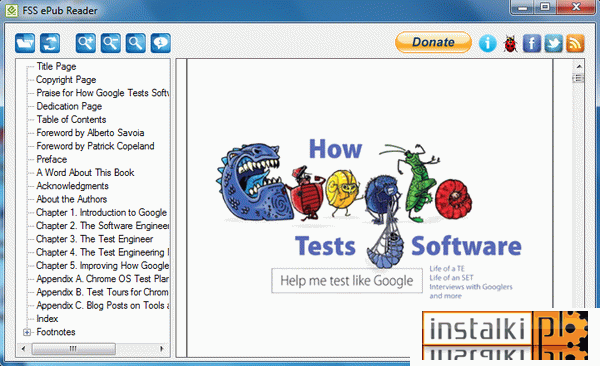This screenshot has width=600, height=366.
Task: Open Praise for How Google Tests entry
Action: pos(103,93)
